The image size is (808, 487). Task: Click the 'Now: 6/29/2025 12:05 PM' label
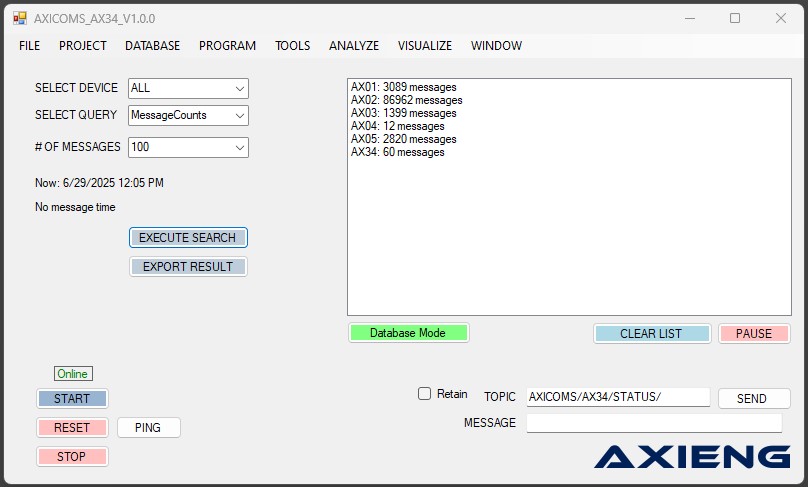[x=99, y=183]
